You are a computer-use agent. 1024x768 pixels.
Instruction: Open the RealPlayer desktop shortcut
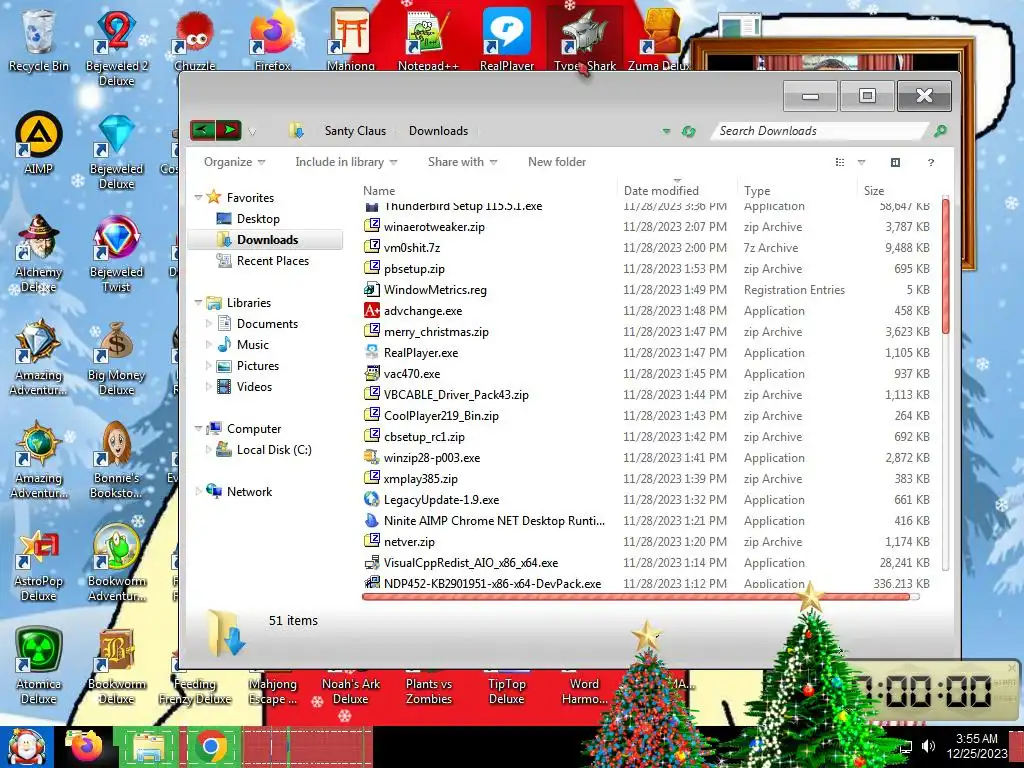tap(507, 39)
